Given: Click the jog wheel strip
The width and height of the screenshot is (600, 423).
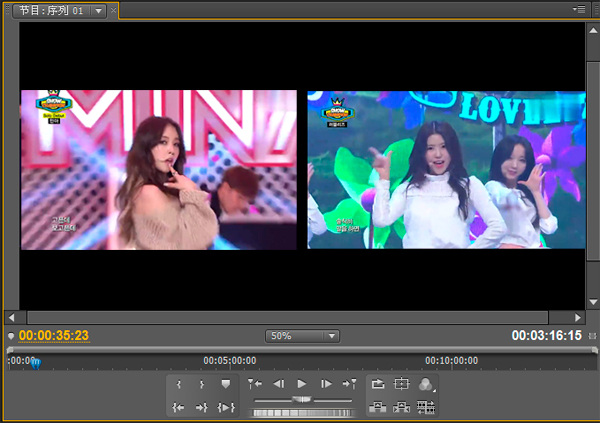Looking at the screenshot, I should tap(302, 413).
